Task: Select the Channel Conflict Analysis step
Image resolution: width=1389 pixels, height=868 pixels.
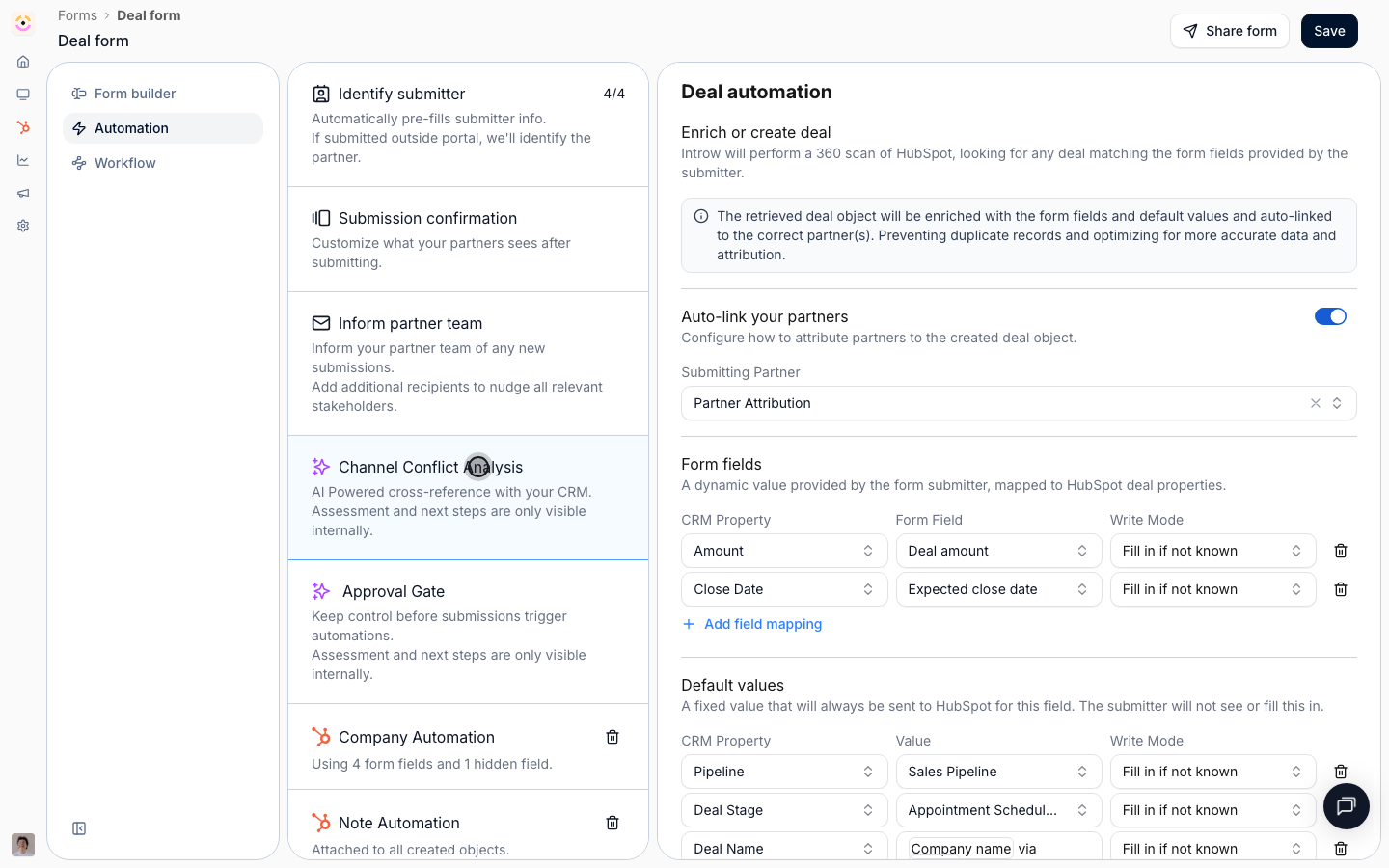Action: pyautogui.click(x=468, y=498)
